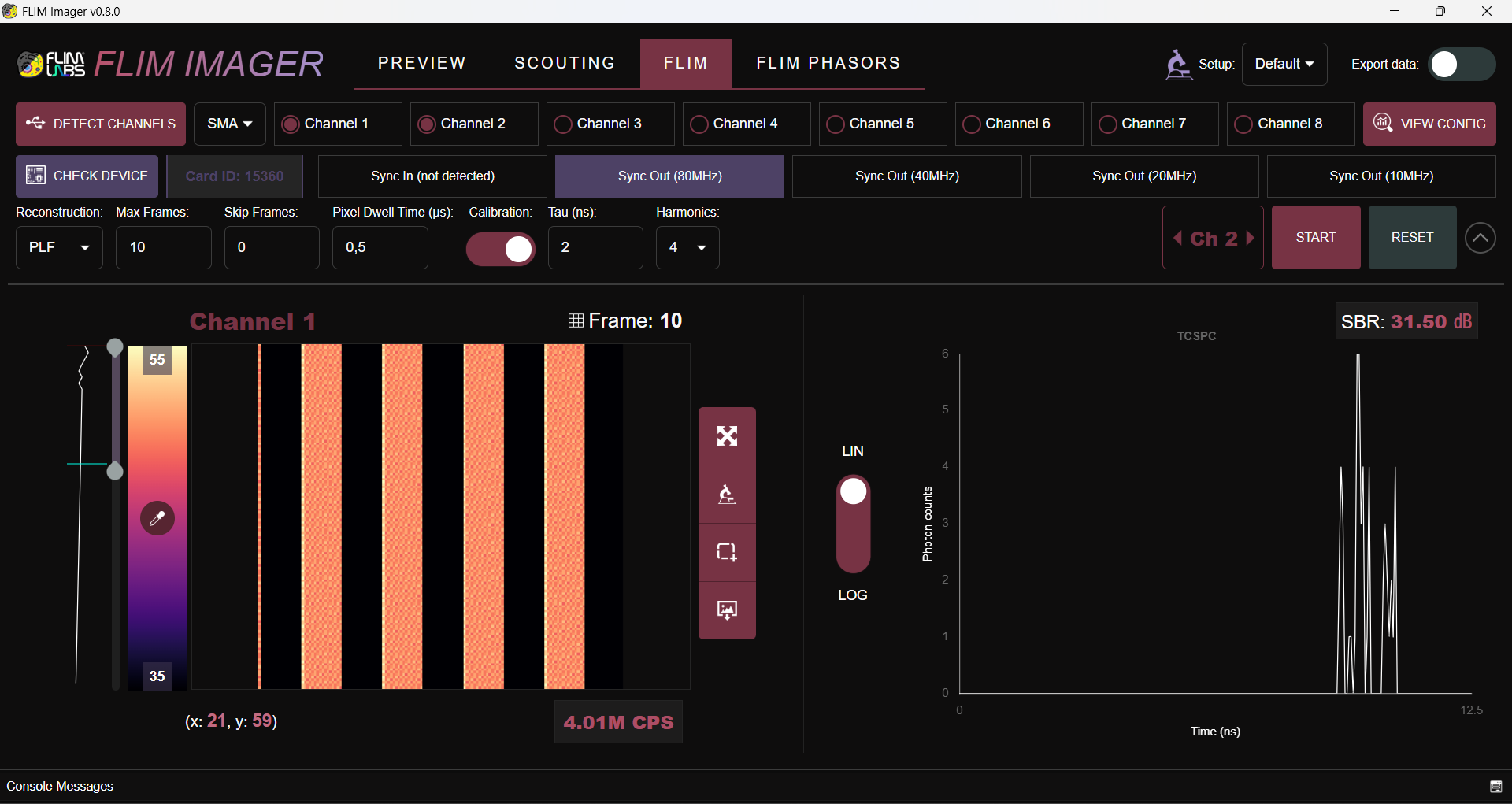
Task: Click the RESET button
Action: [x=1412, y=237]
